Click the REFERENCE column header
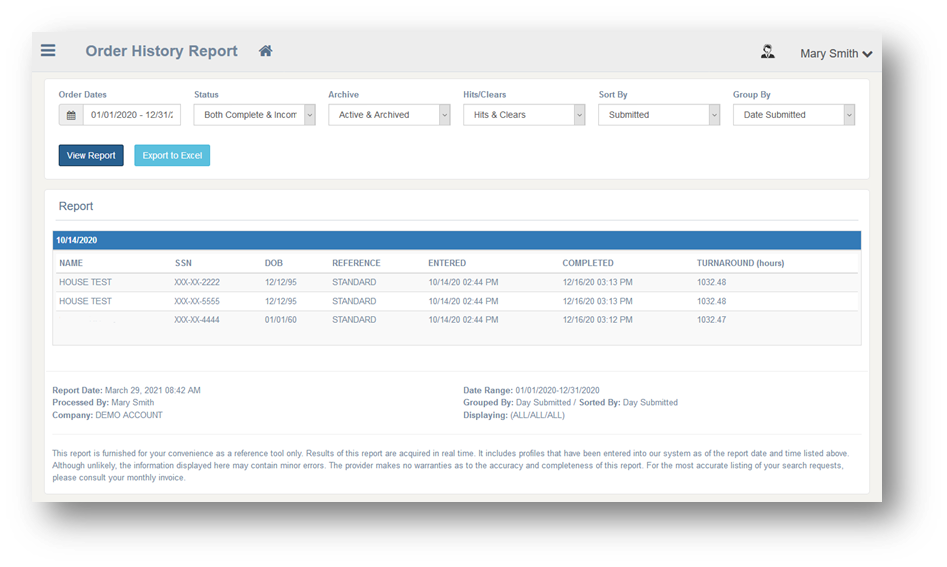The height and width of the screenshot is (567, 947). pos(356,263)
